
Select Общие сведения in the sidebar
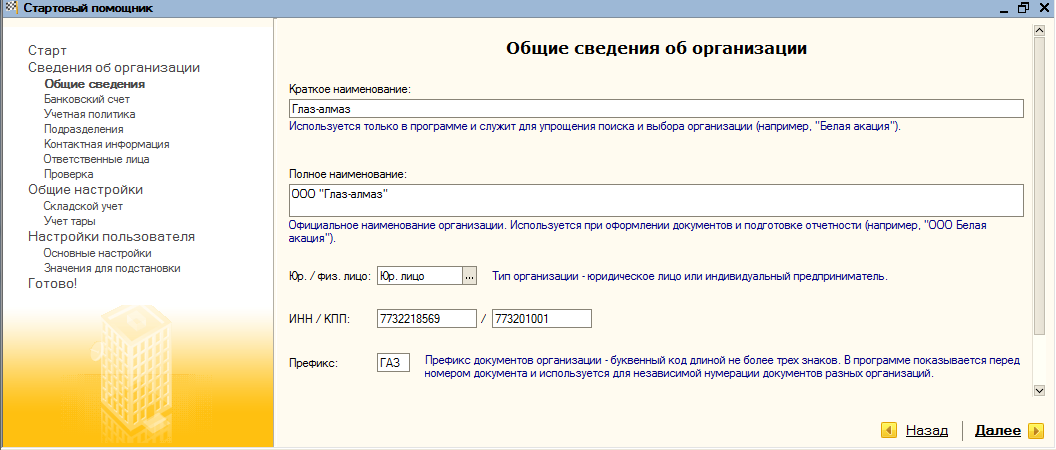[94, 84]
